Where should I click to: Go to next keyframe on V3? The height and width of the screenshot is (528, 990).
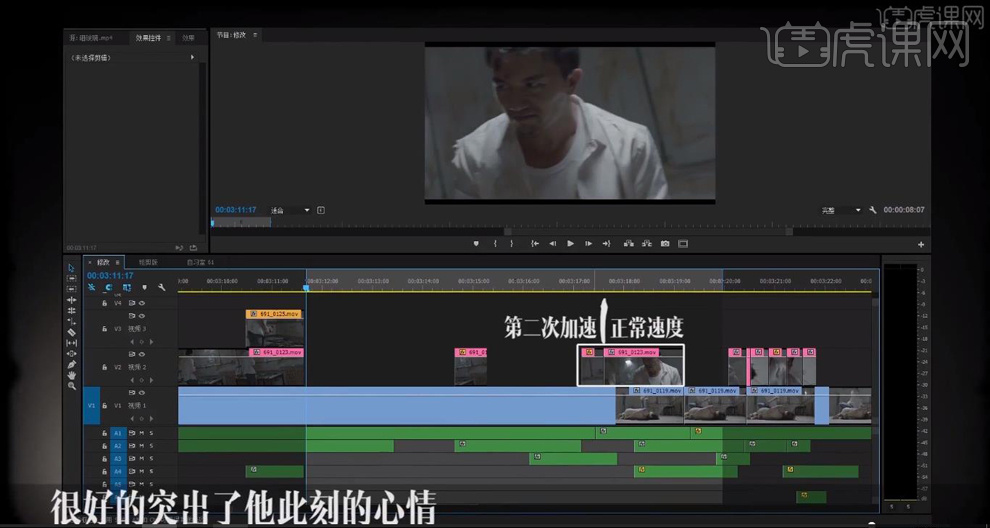coord(151,342)
